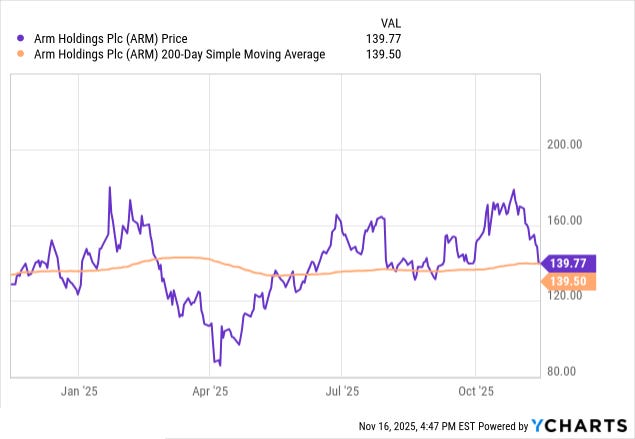Click the 200.00 y-axis label
635x439 pixels.
565,144
